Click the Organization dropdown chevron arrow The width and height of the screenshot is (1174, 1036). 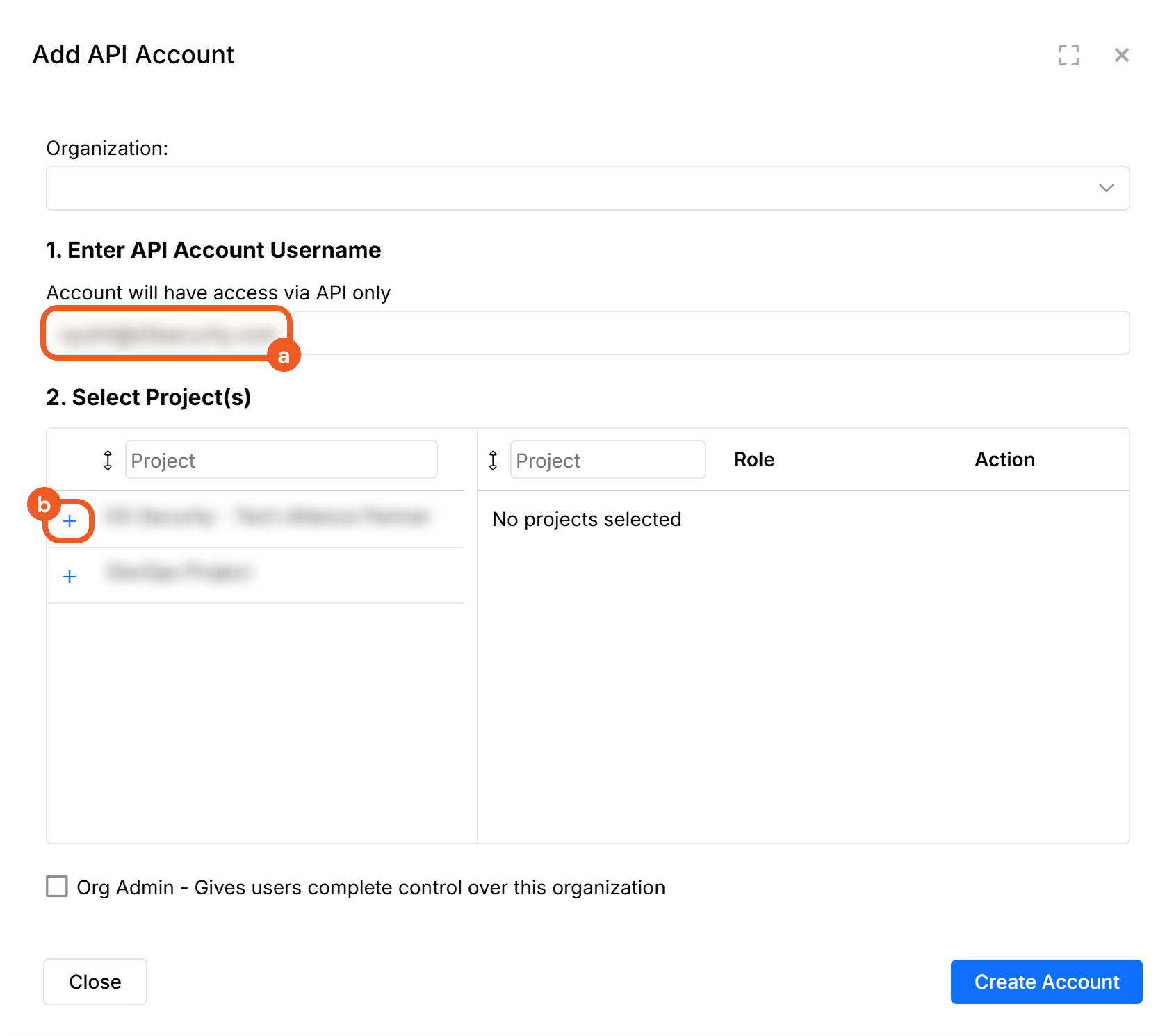coord(1106,188)
